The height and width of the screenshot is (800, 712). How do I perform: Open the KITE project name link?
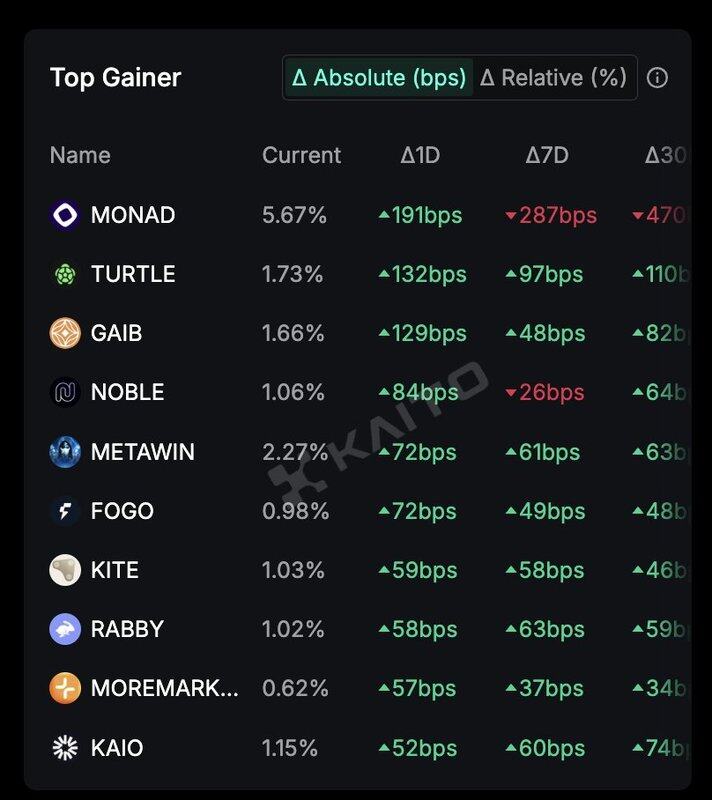[x=115, y=570]
